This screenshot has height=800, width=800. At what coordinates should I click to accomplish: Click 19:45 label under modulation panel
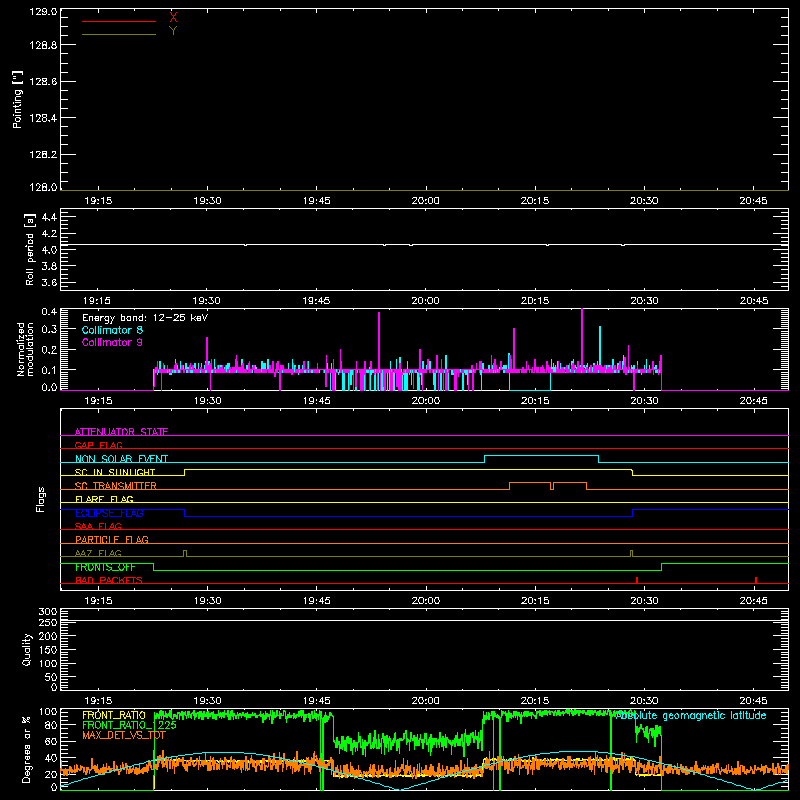(x=316, y=401)
